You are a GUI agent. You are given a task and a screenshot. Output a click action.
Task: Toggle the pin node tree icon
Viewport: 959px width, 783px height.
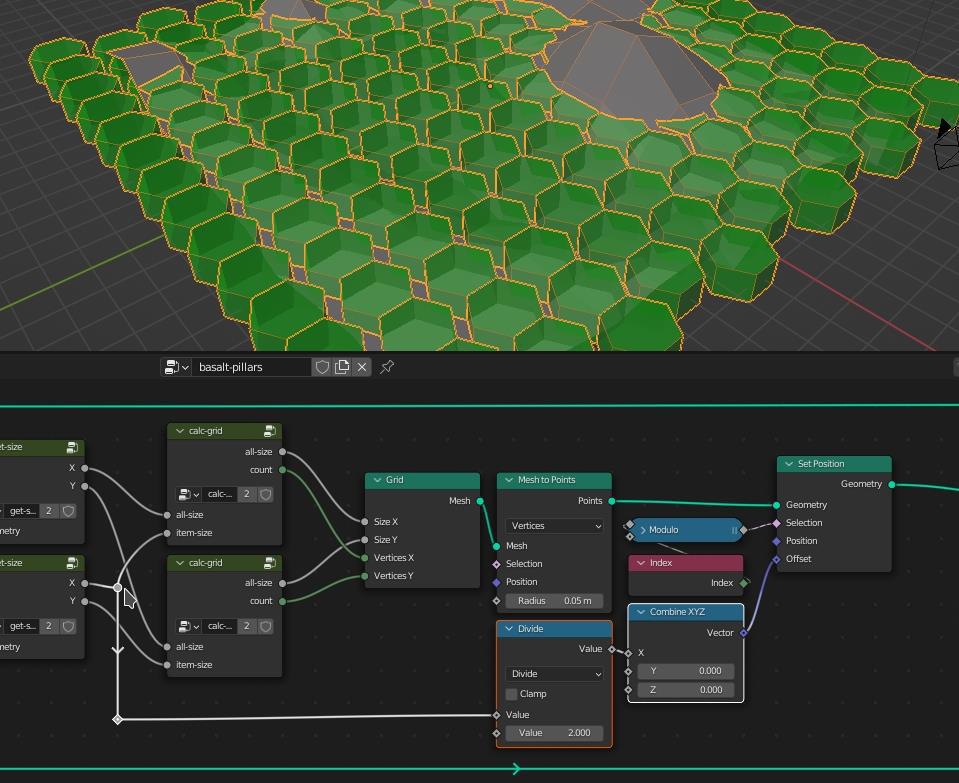pyautogui.click(x=387, y=367)
